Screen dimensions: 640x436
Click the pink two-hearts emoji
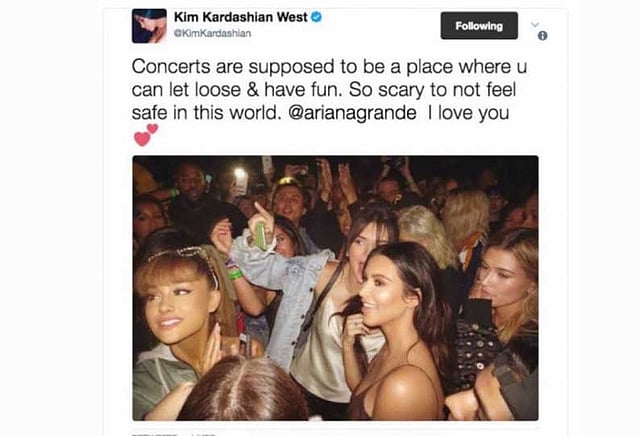coord(146,135)
